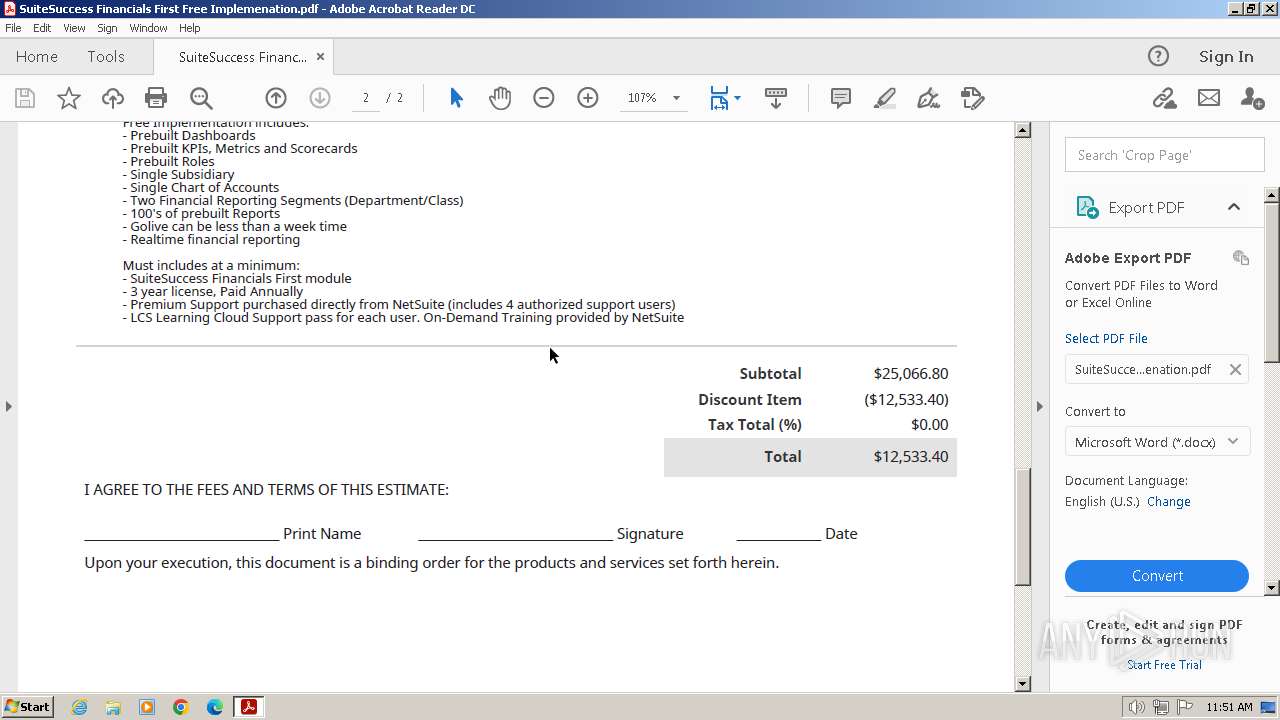Click the document scrollbar up arrow
1280x720 pixels.
coord(1022,130)
